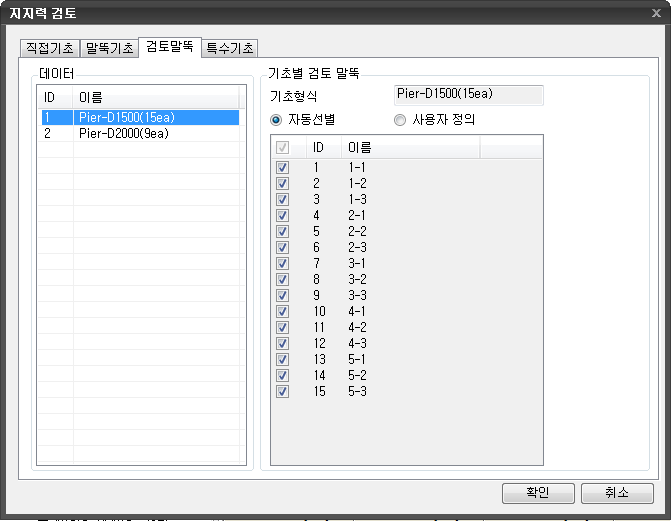Screen dimensions: 671x521
Task: Uncheck the checkbox for pile 2-2
Action: point(283,232)
